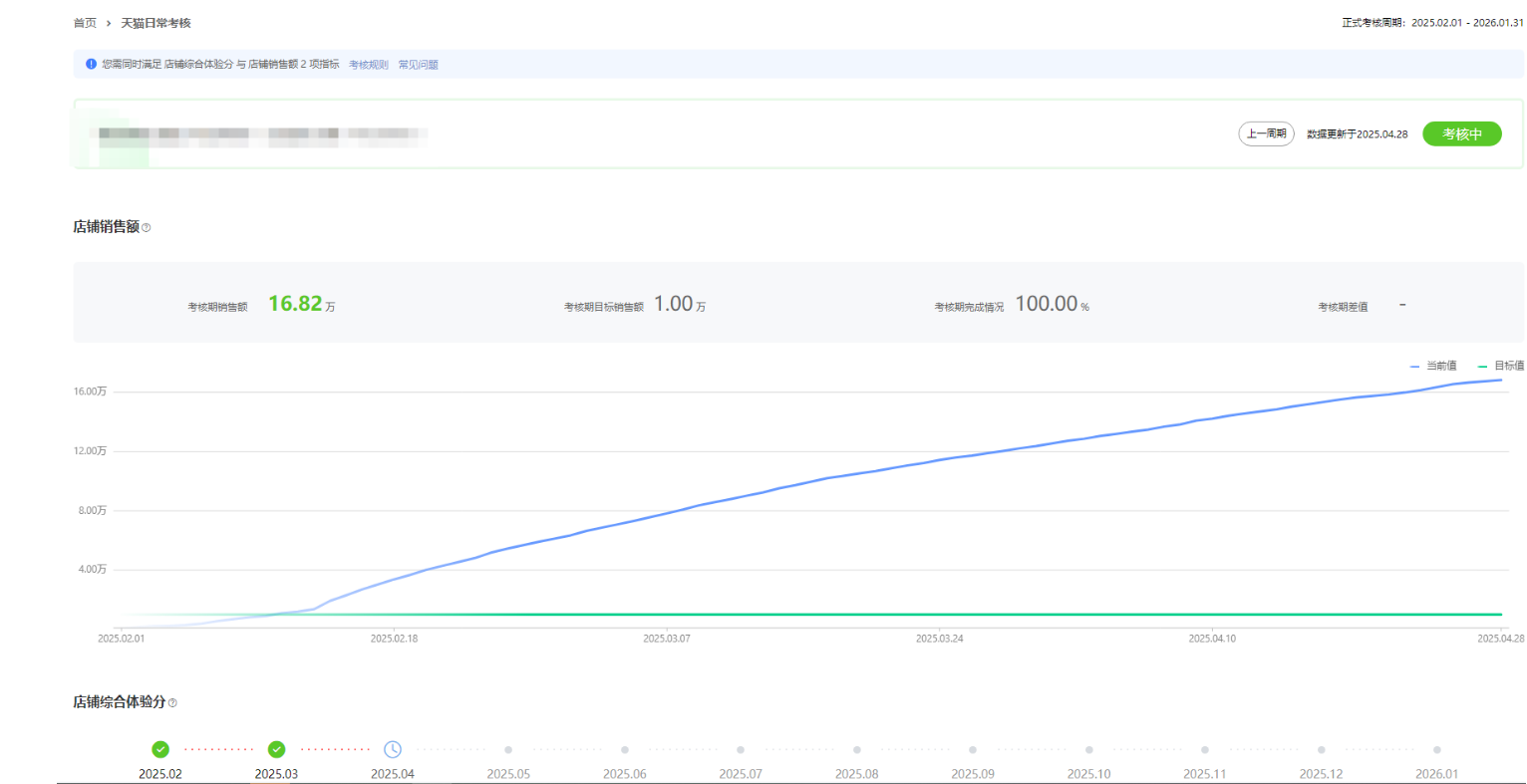1527x784 pixels.
Task: Click the gray dot for 2026.01
Action: (x=1436, y=750)
